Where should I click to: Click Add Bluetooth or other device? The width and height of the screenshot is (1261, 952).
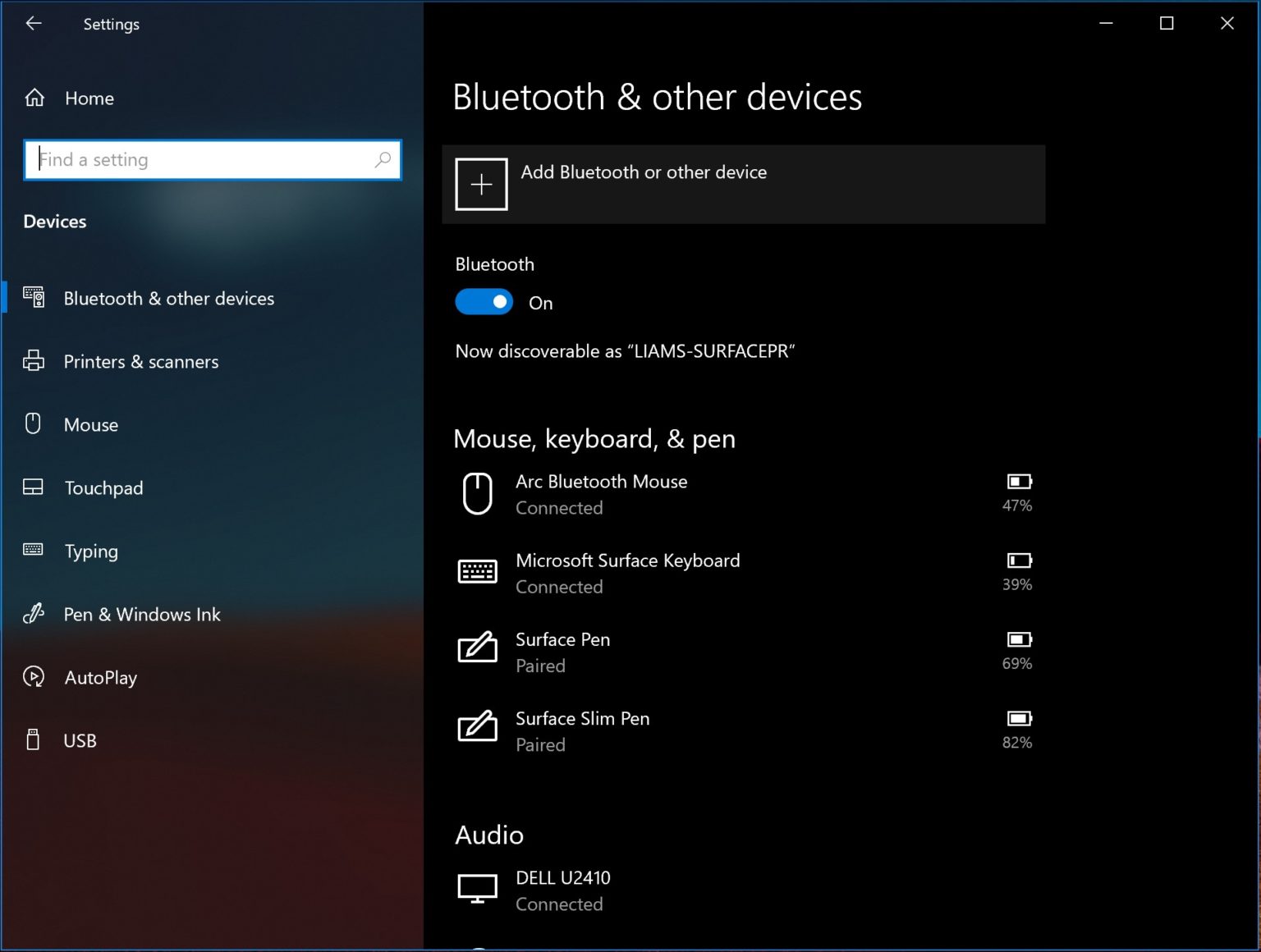pyautogui.click(x=743, y=183)
